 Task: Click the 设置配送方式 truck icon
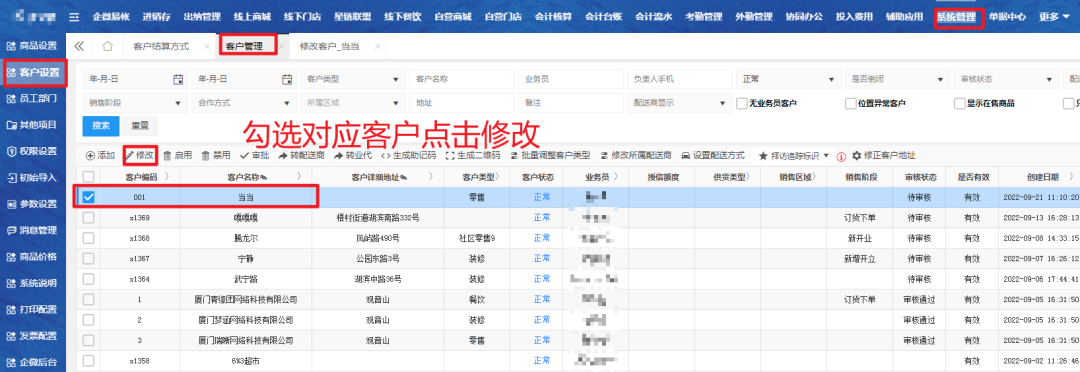(685, 156)
